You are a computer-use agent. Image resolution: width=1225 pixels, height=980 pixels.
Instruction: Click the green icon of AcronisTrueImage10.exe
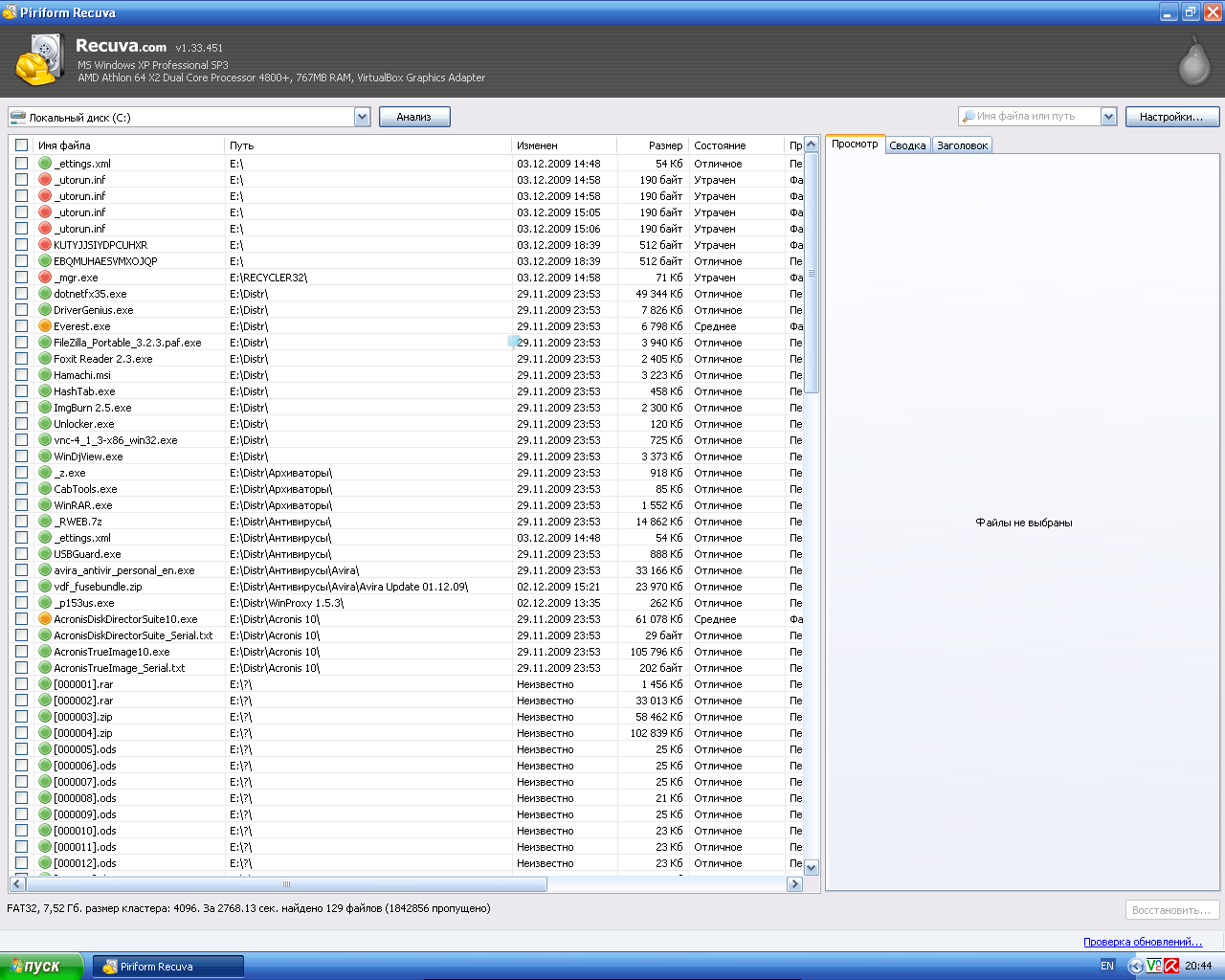click(45, 652)
